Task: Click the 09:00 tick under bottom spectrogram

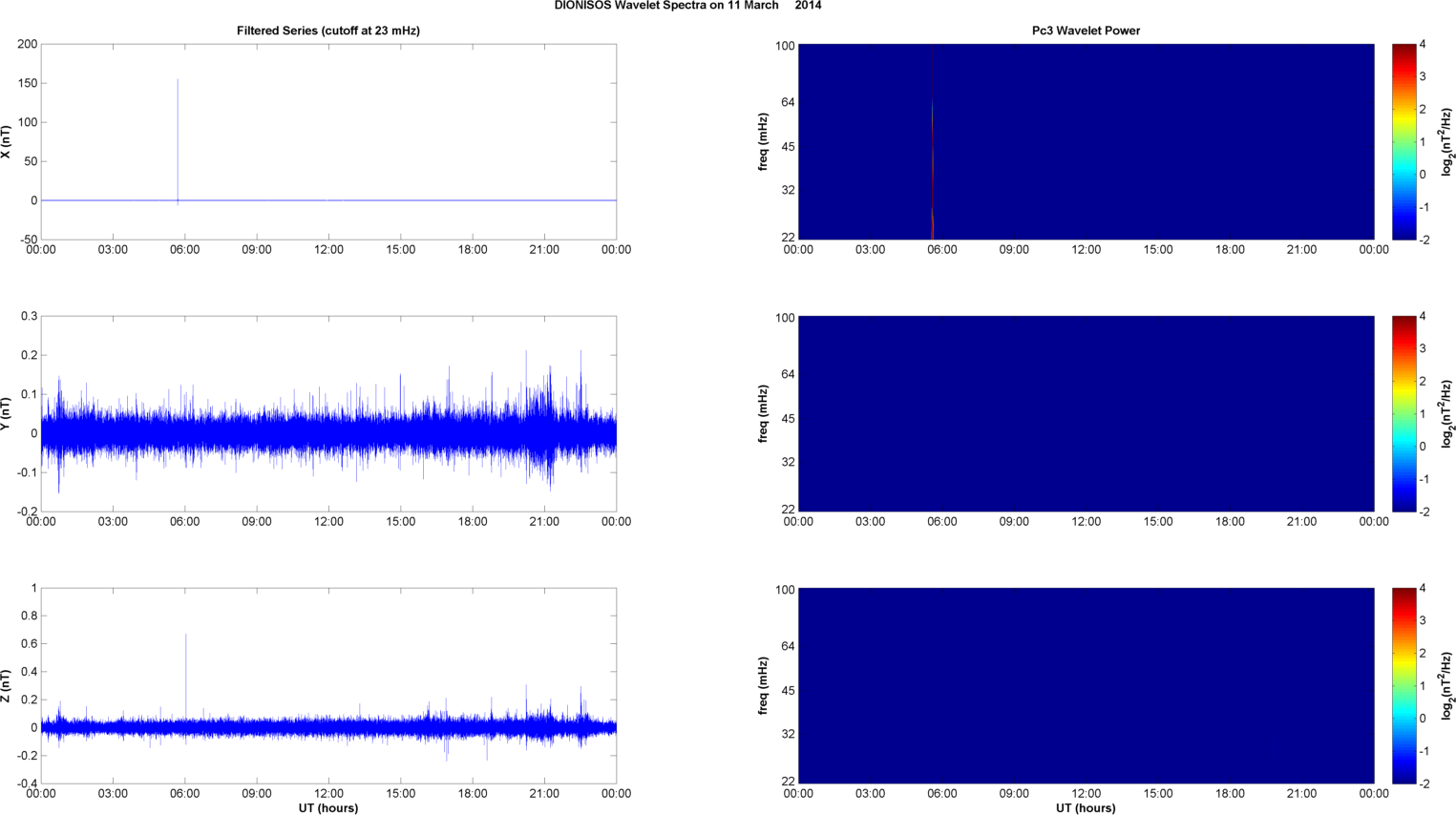Action: pos(1014,794)
